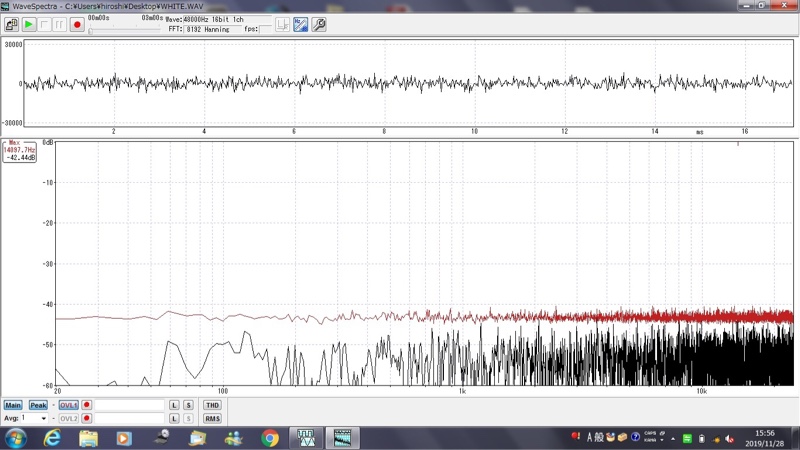
Task: Click the S save button for OVL1
Action: [188, 405]
